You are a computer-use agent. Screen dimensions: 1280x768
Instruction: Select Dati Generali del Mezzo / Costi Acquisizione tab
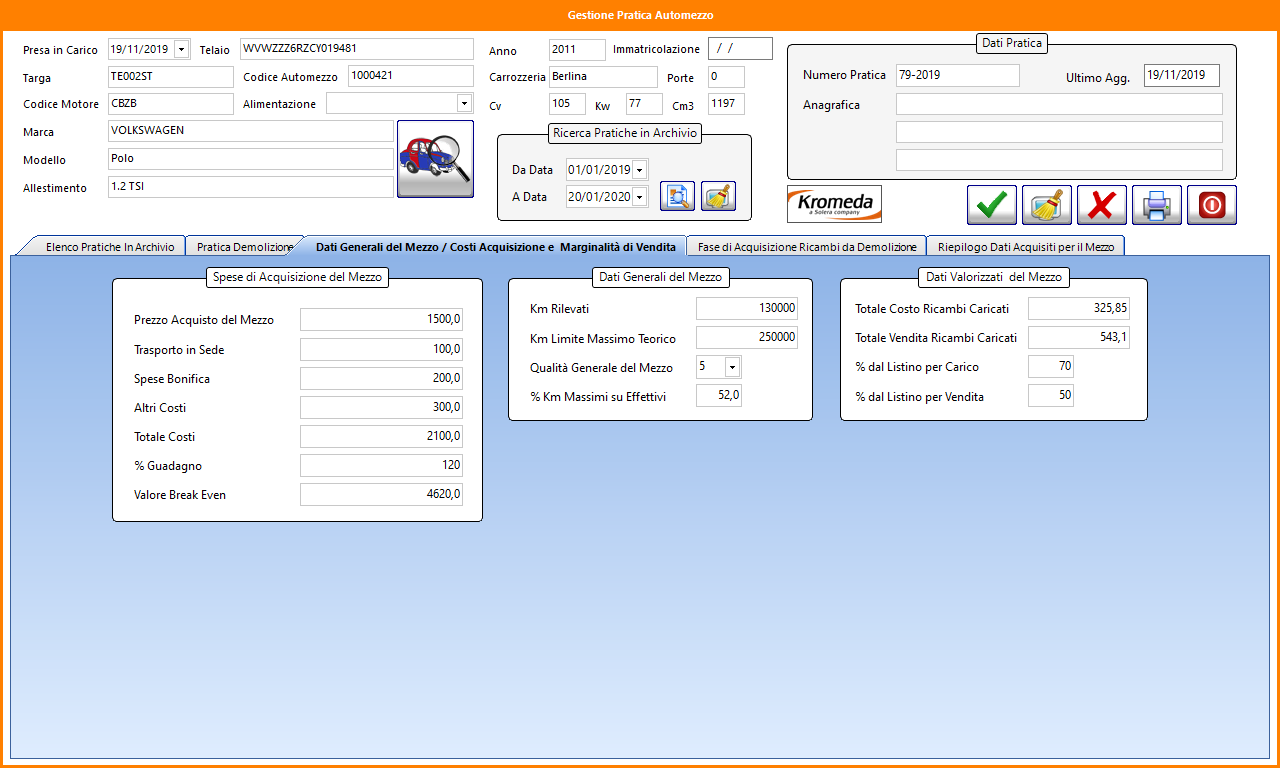click(x=496, y=246)
